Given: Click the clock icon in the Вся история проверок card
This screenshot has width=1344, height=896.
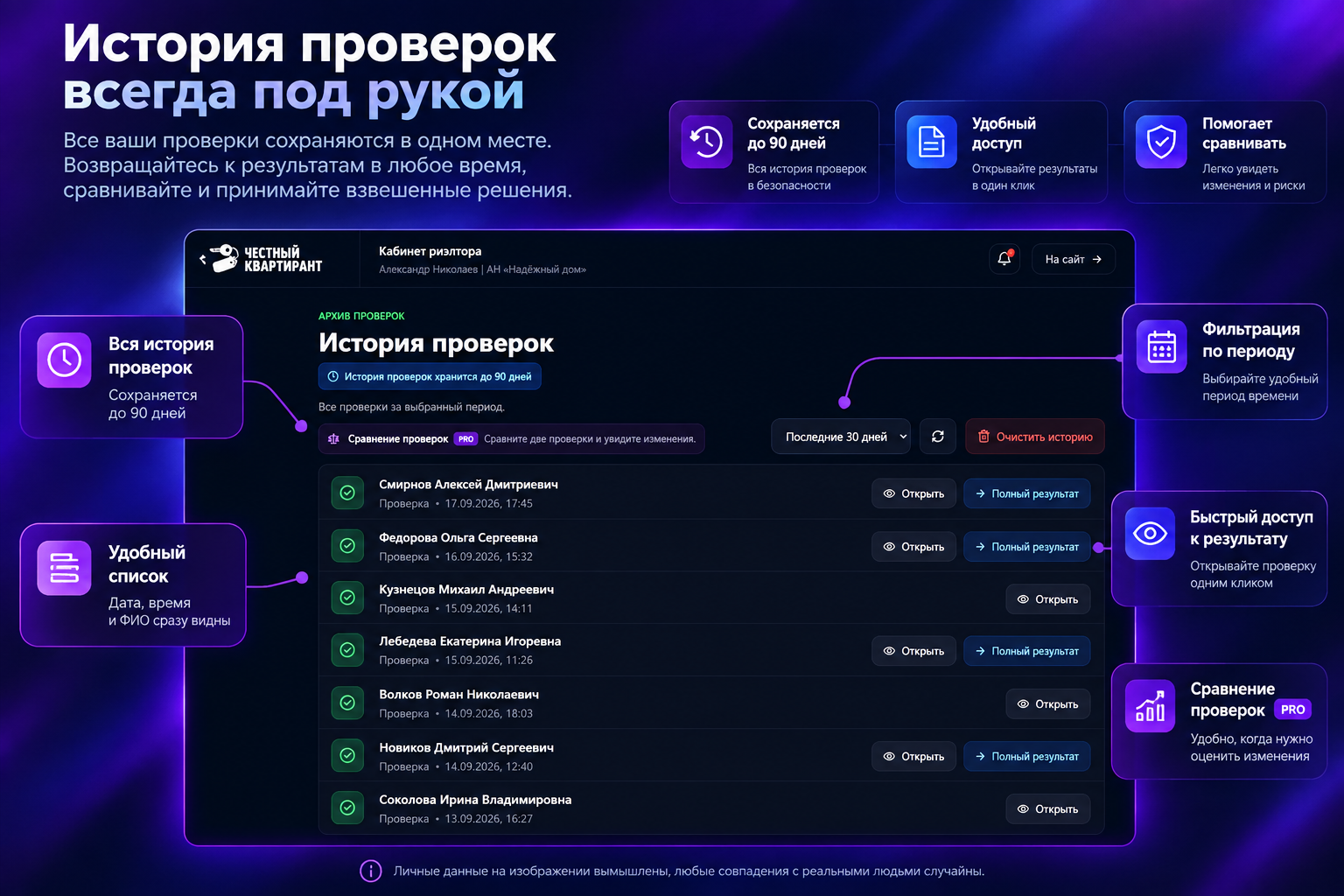Looking at the screenshot, I should point(64,360).
